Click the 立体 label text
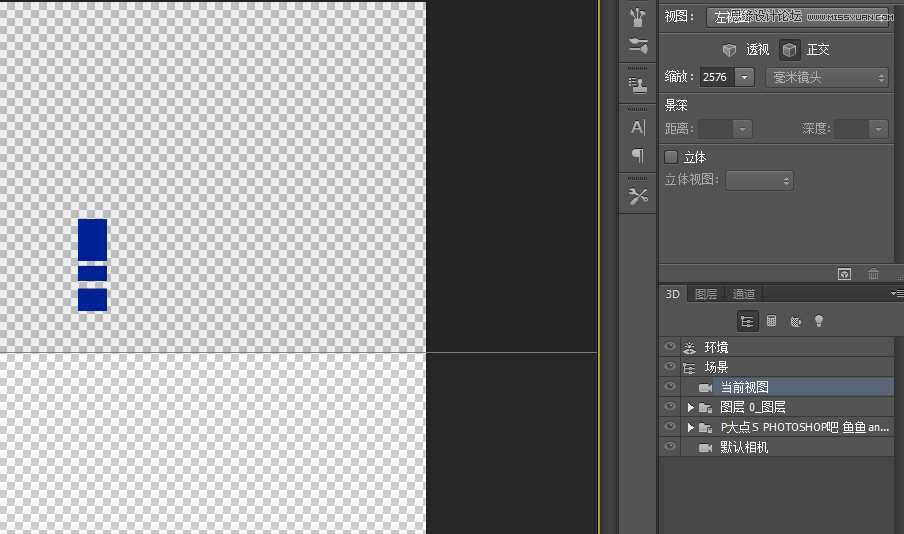904x534 pixels. click(x=695, y=157)
